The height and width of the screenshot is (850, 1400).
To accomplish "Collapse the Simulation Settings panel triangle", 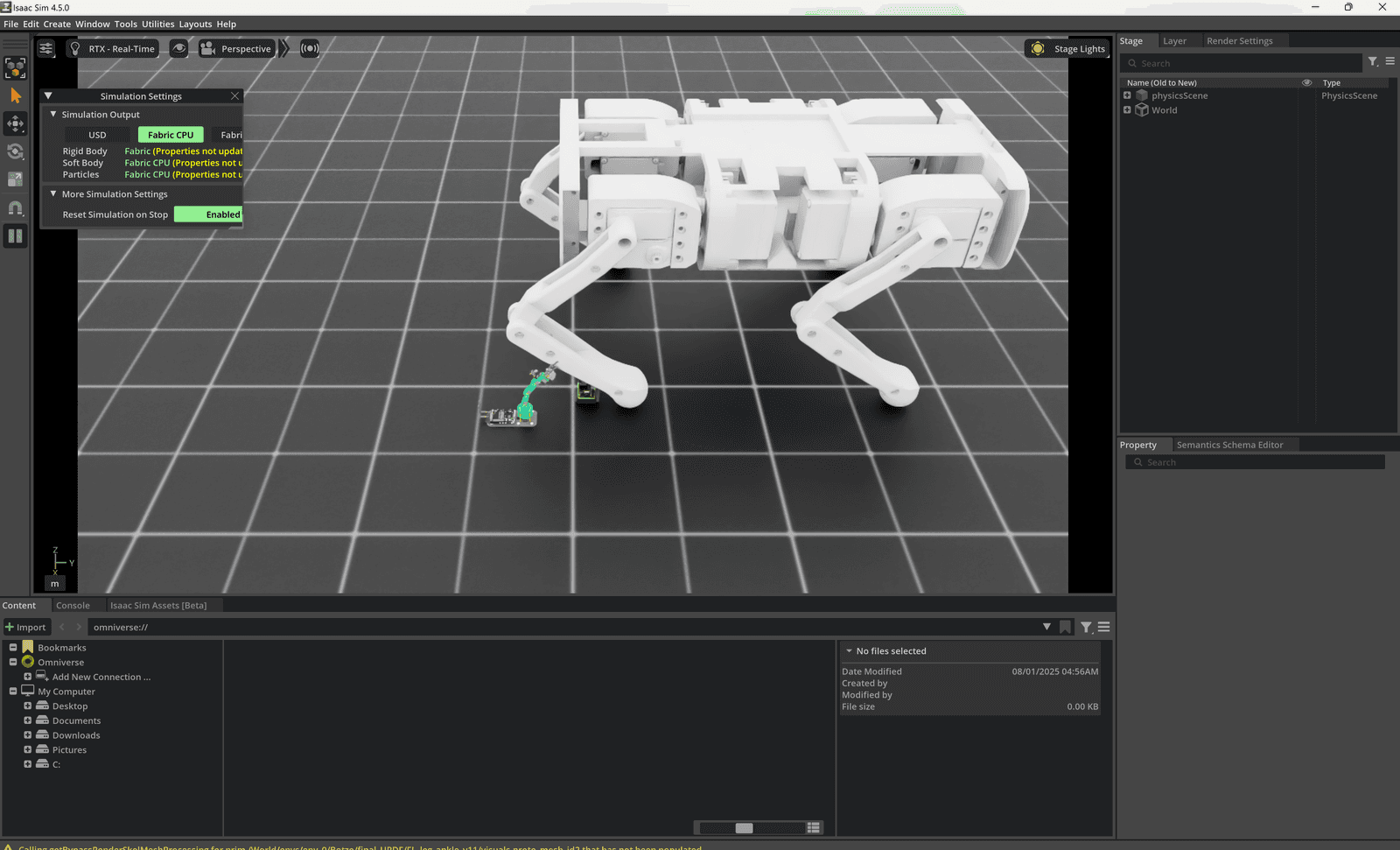I will tap(48, 96).
